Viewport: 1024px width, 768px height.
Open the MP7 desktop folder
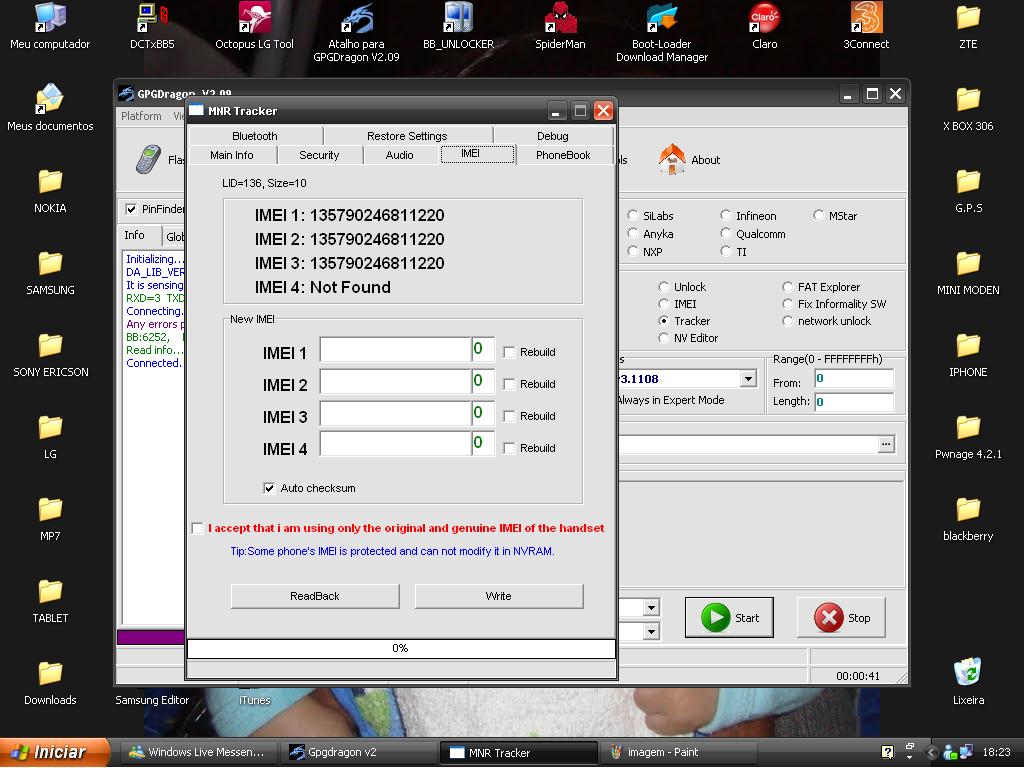pos(50,518)
